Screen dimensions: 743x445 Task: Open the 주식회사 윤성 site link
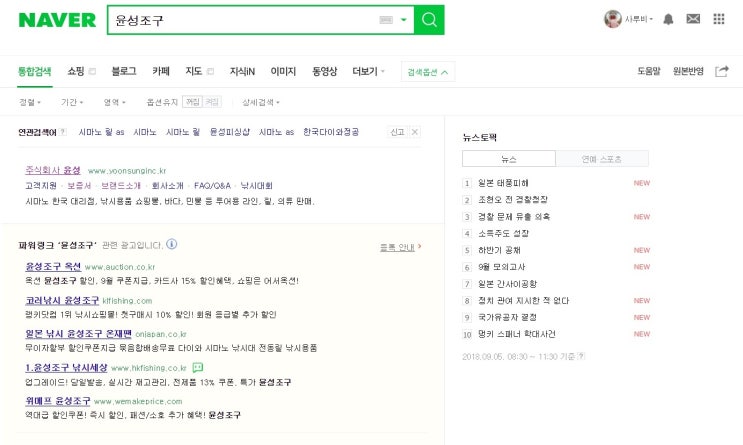coord(53,170)
